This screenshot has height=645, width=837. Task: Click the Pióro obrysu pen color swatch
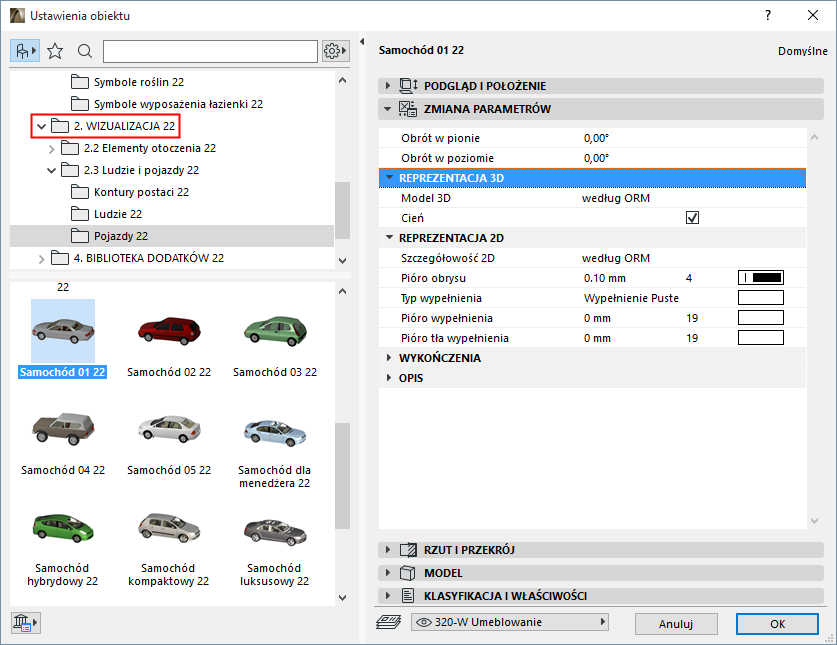[x=760, y=277]
